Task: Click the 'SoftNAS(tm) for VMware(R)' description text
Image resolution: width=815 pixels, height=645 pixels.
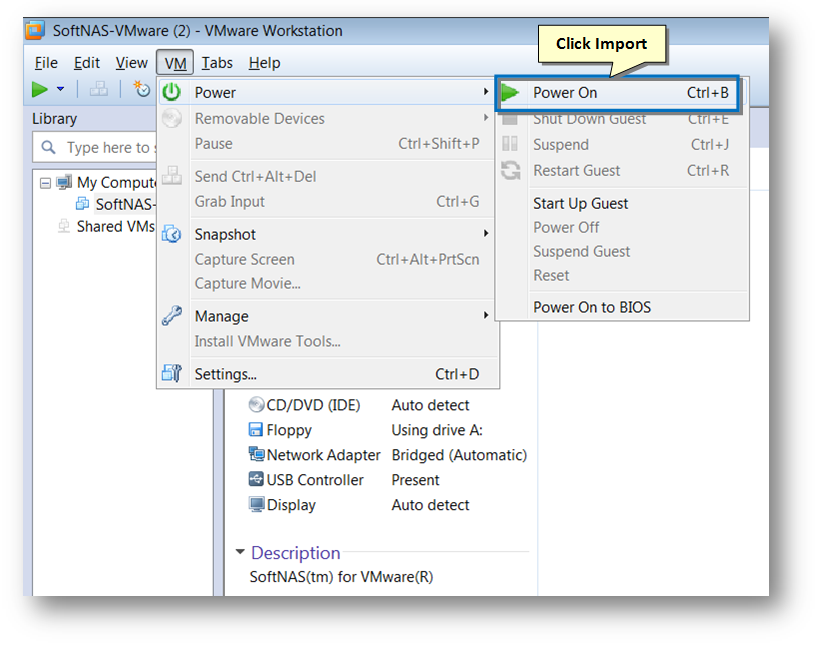Action: (x=341, y=576)
